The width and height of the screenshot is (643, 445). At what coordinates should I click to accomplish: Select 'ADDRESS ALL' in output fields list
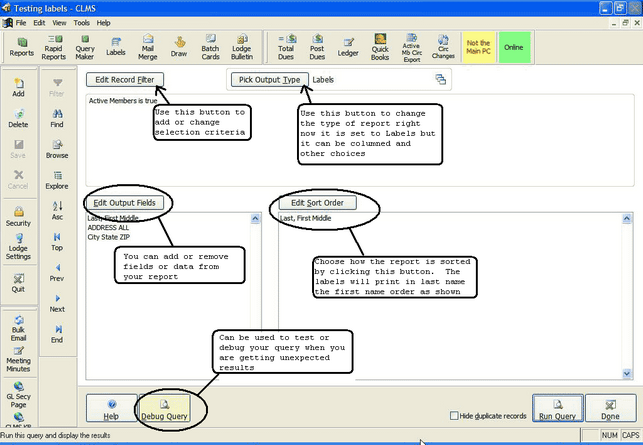click(110, 227)
